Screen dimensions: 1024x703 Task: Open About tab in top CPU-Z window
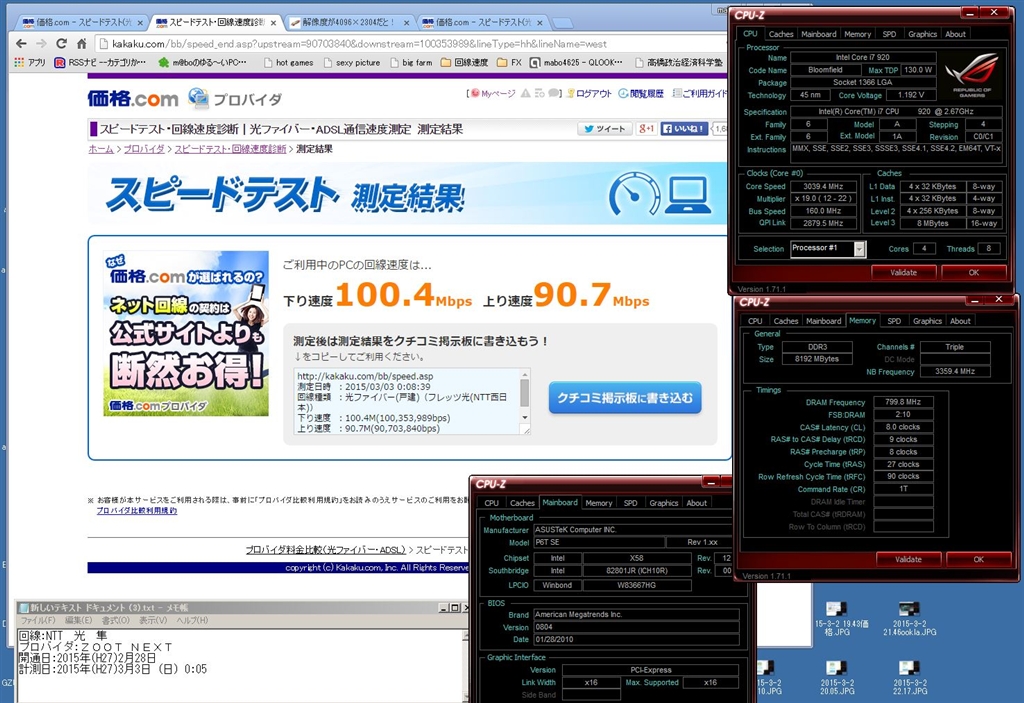coord(955,34)
